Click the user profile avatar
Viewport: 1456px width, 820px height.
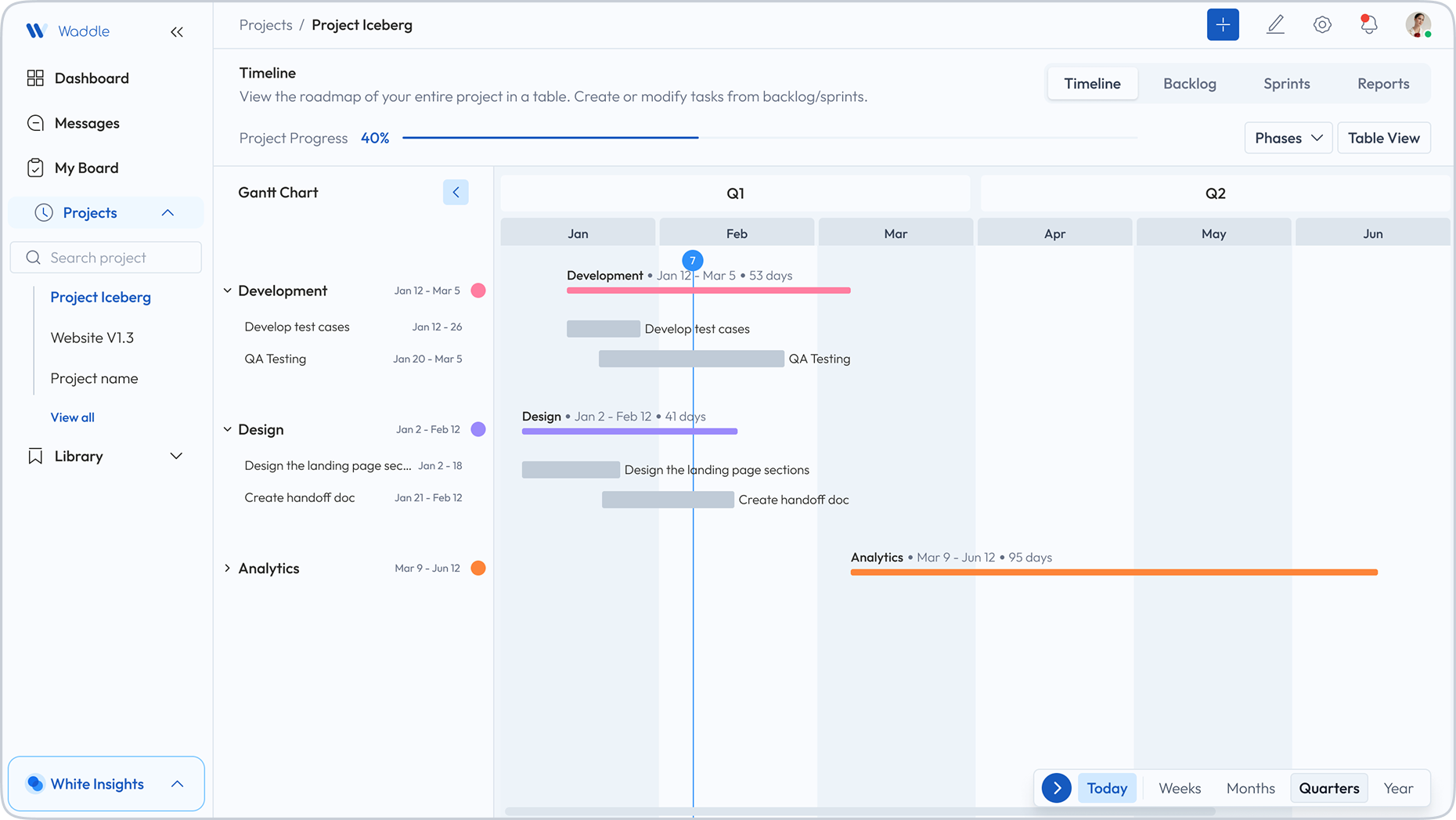click(1418, 25)
